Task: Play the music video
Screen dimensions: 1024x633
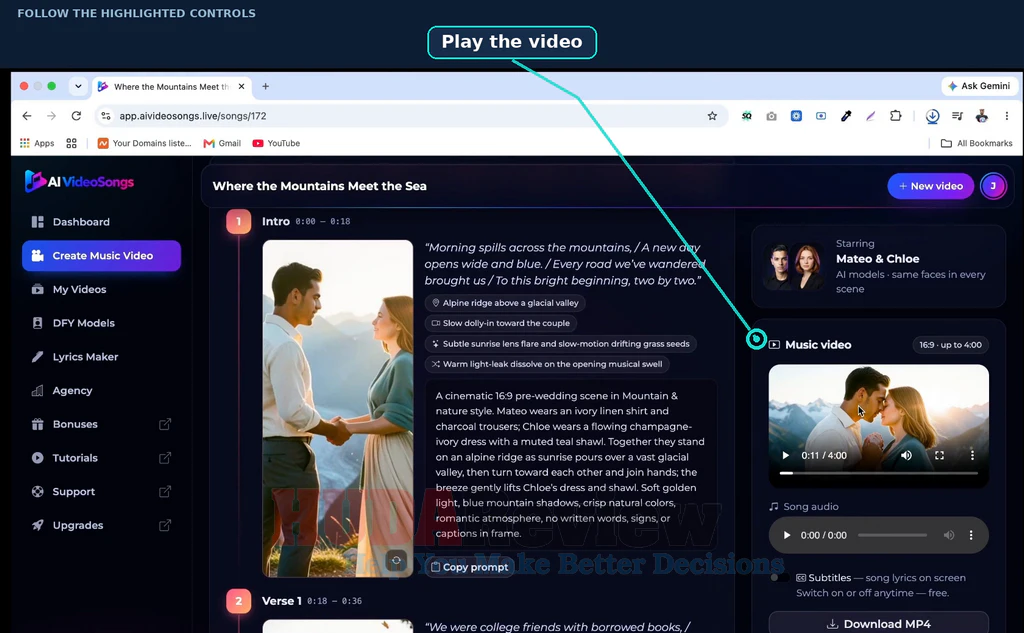Action: [786, 455]
